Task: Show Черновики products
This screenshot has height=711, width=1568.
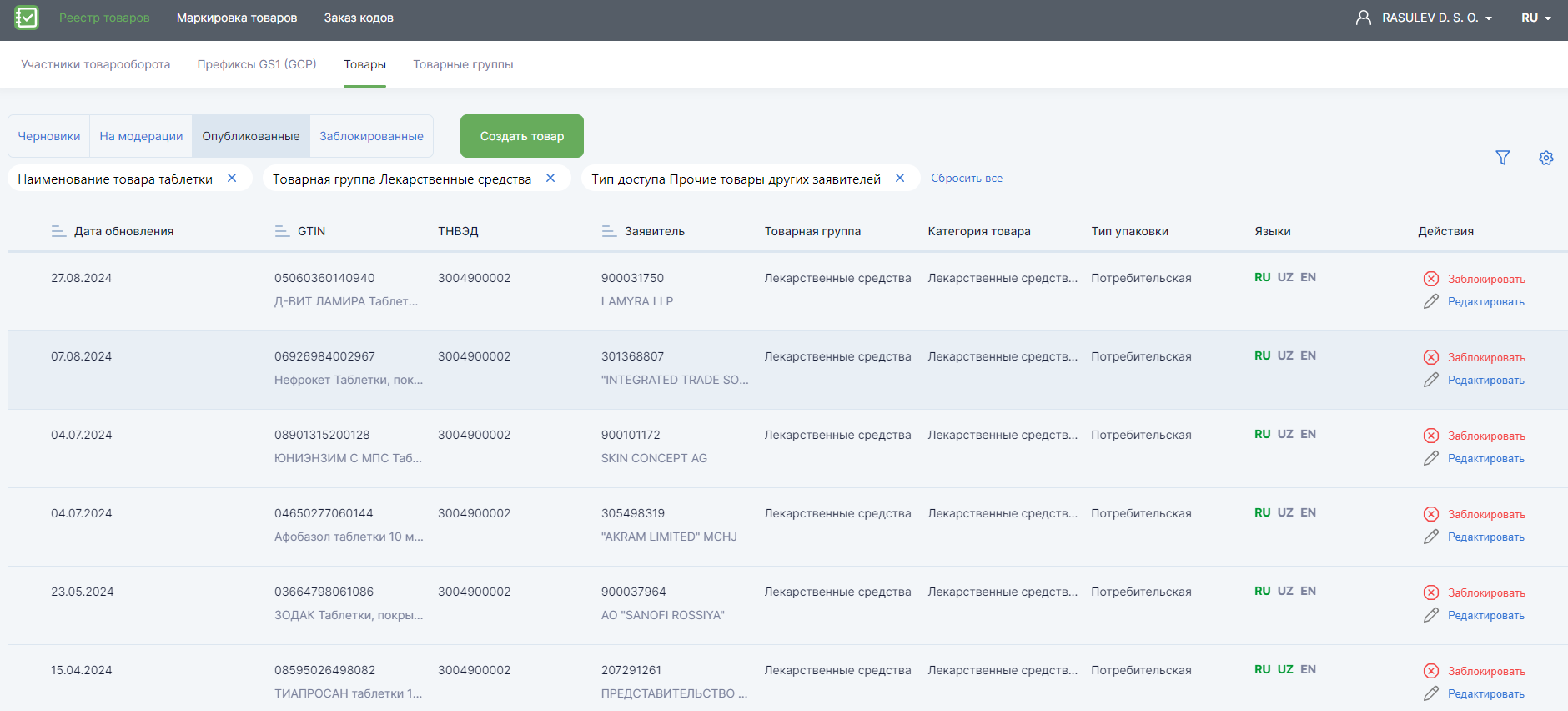Action: pos(49,136)
